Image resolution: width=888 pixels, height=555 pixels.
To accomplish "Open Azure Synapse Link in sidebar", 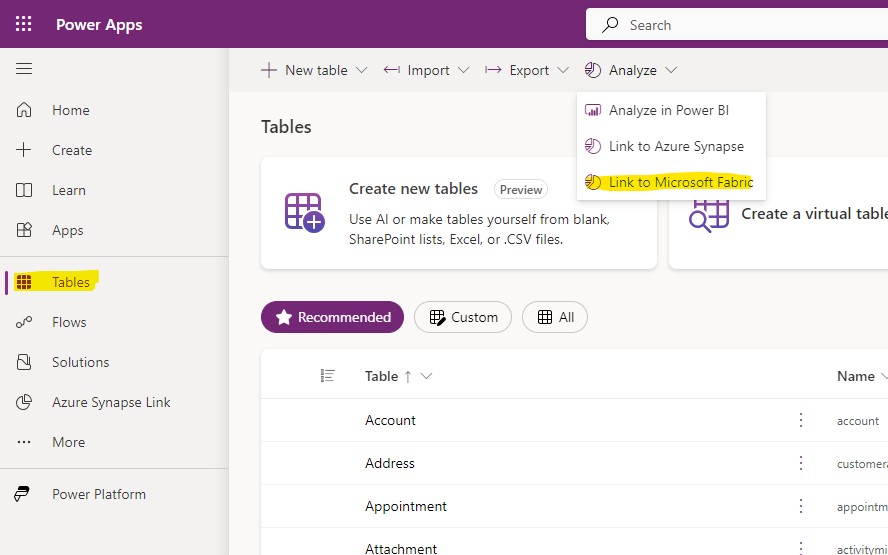I will [113, 402].
